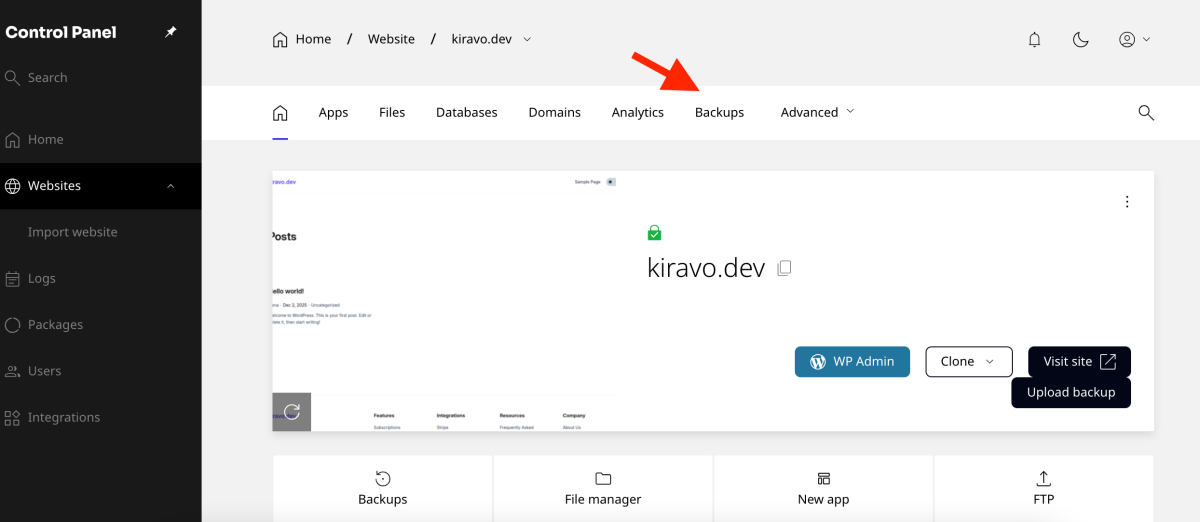Refresh the site preview screenshot

[x=292, y=412]
